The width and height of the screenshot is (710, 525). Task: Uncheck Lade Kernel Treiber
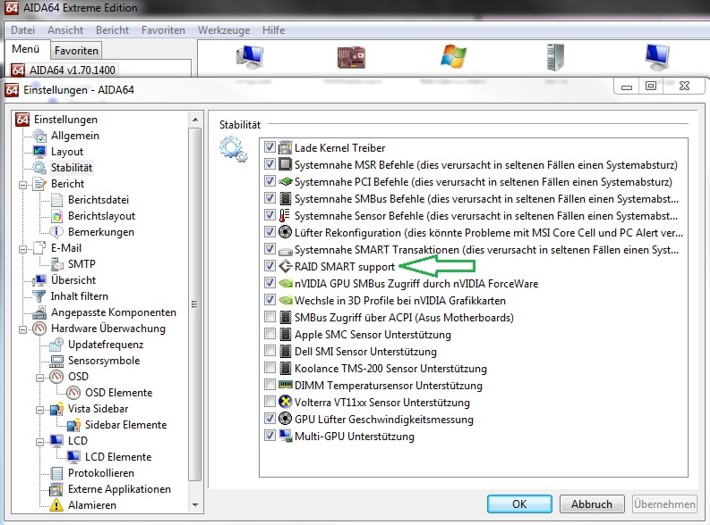tap(270, 147)
